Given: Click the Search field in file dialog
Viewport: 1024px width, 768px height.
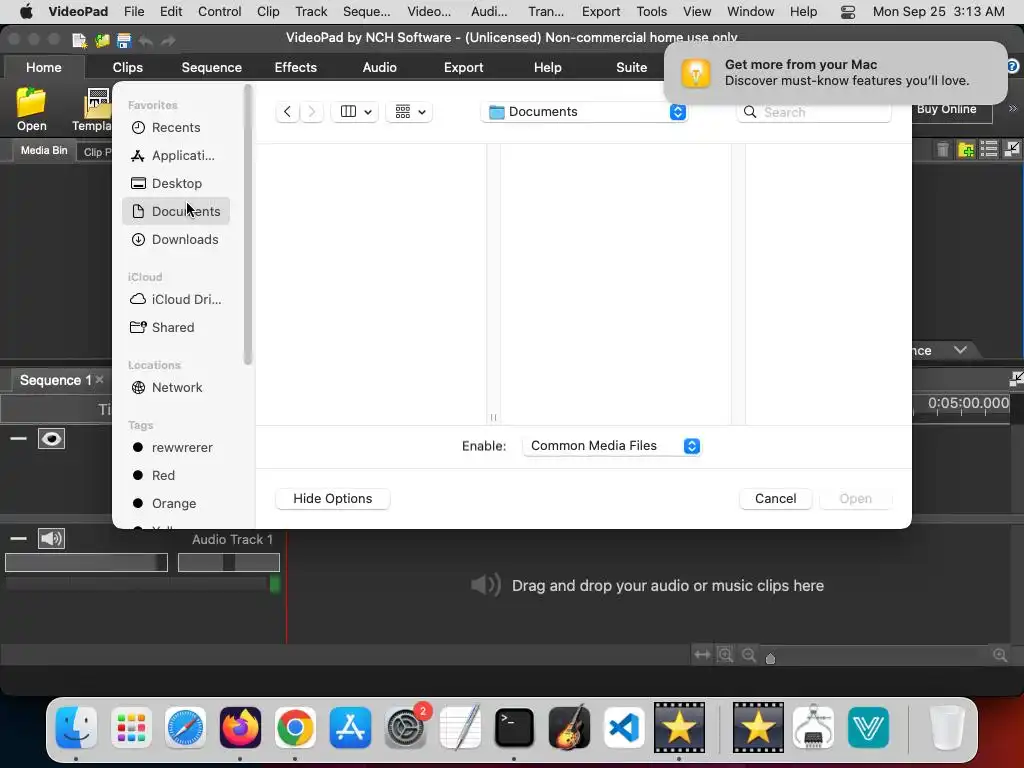Looking at the screenshot, I should click(814, 112).
